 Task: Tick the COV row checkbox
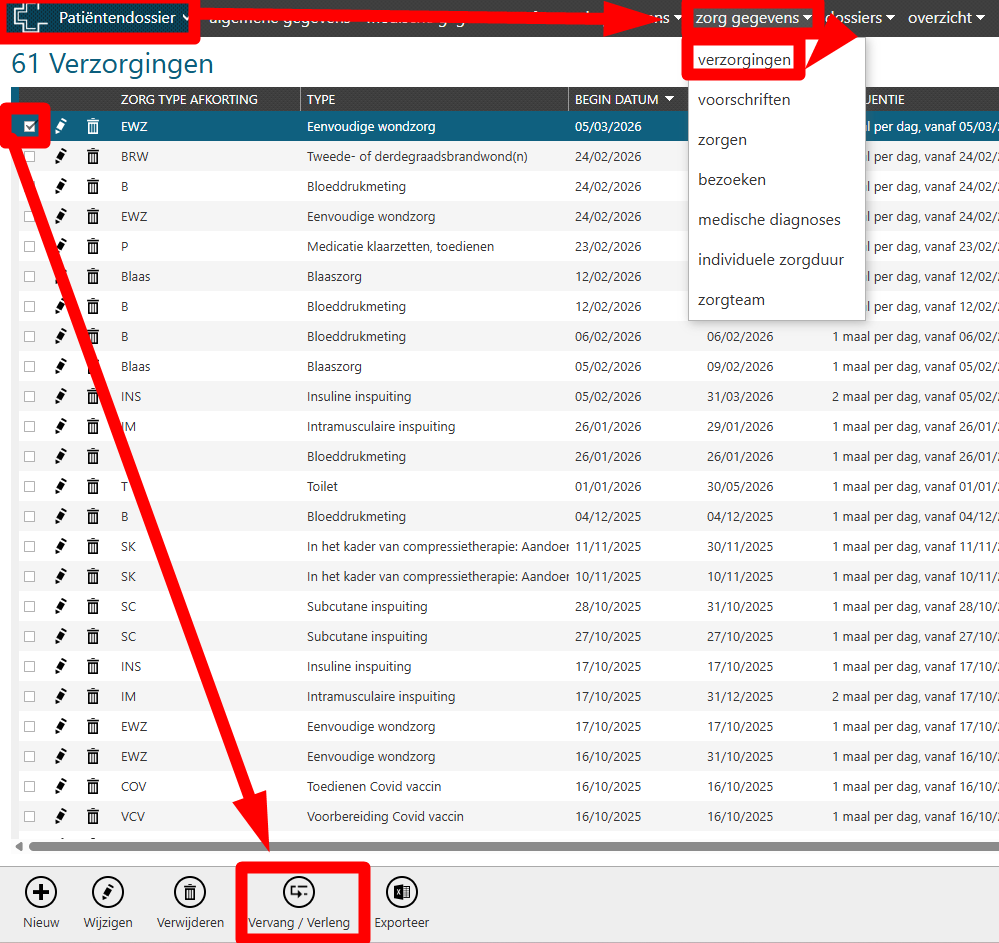(x=29, y=786)
